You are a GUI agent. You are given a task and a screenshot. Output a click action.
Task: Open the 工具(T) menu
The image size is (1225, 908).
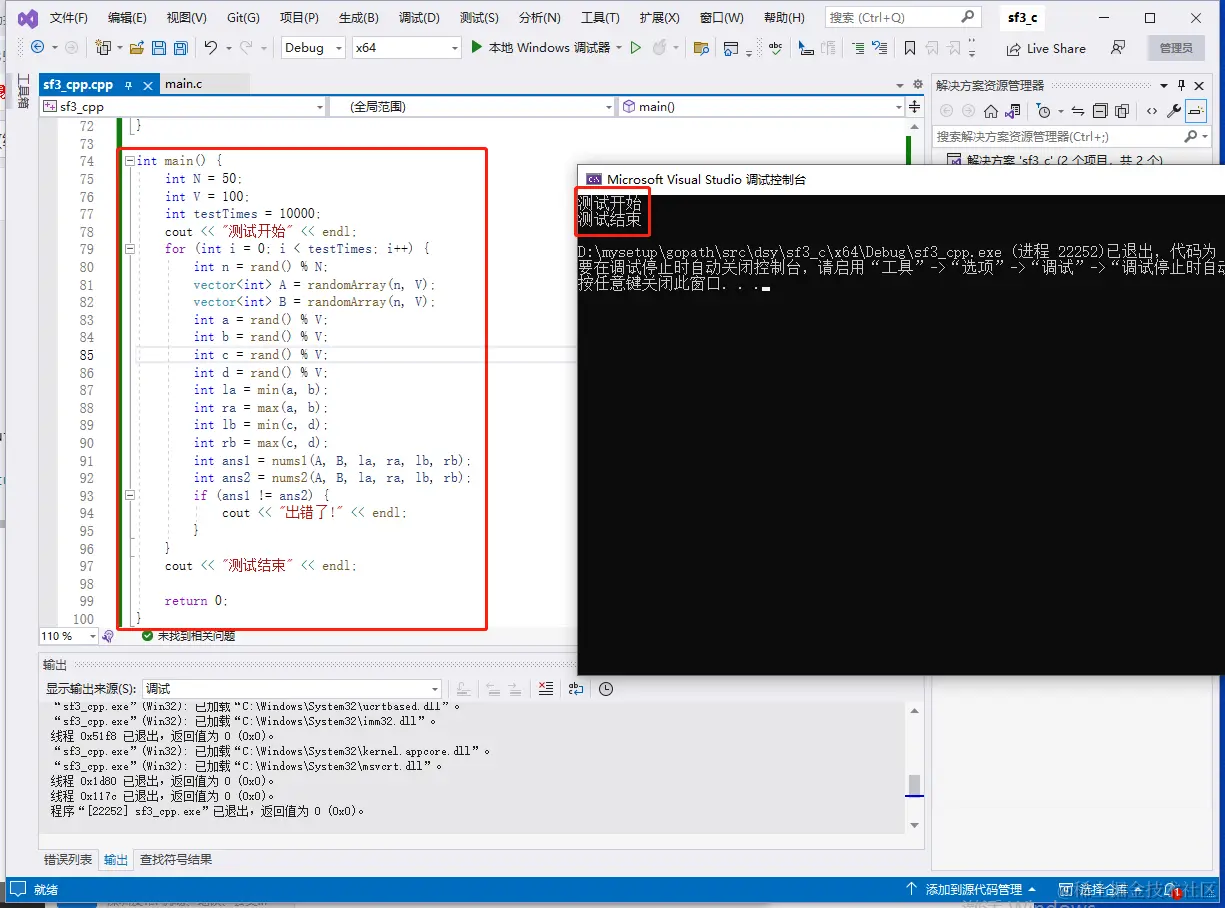[600, 18]
